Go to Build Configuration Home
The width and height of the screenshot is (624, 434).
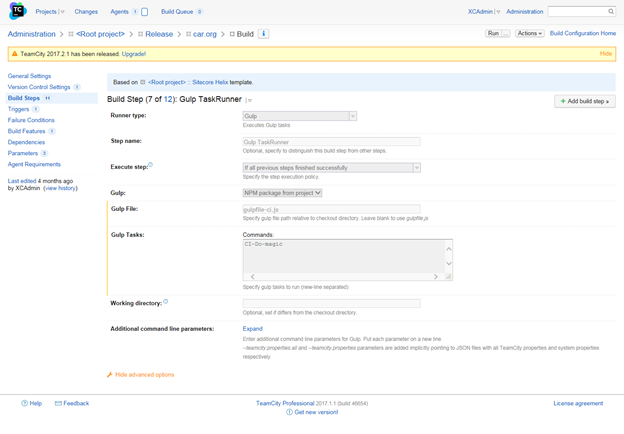point(583,33)
